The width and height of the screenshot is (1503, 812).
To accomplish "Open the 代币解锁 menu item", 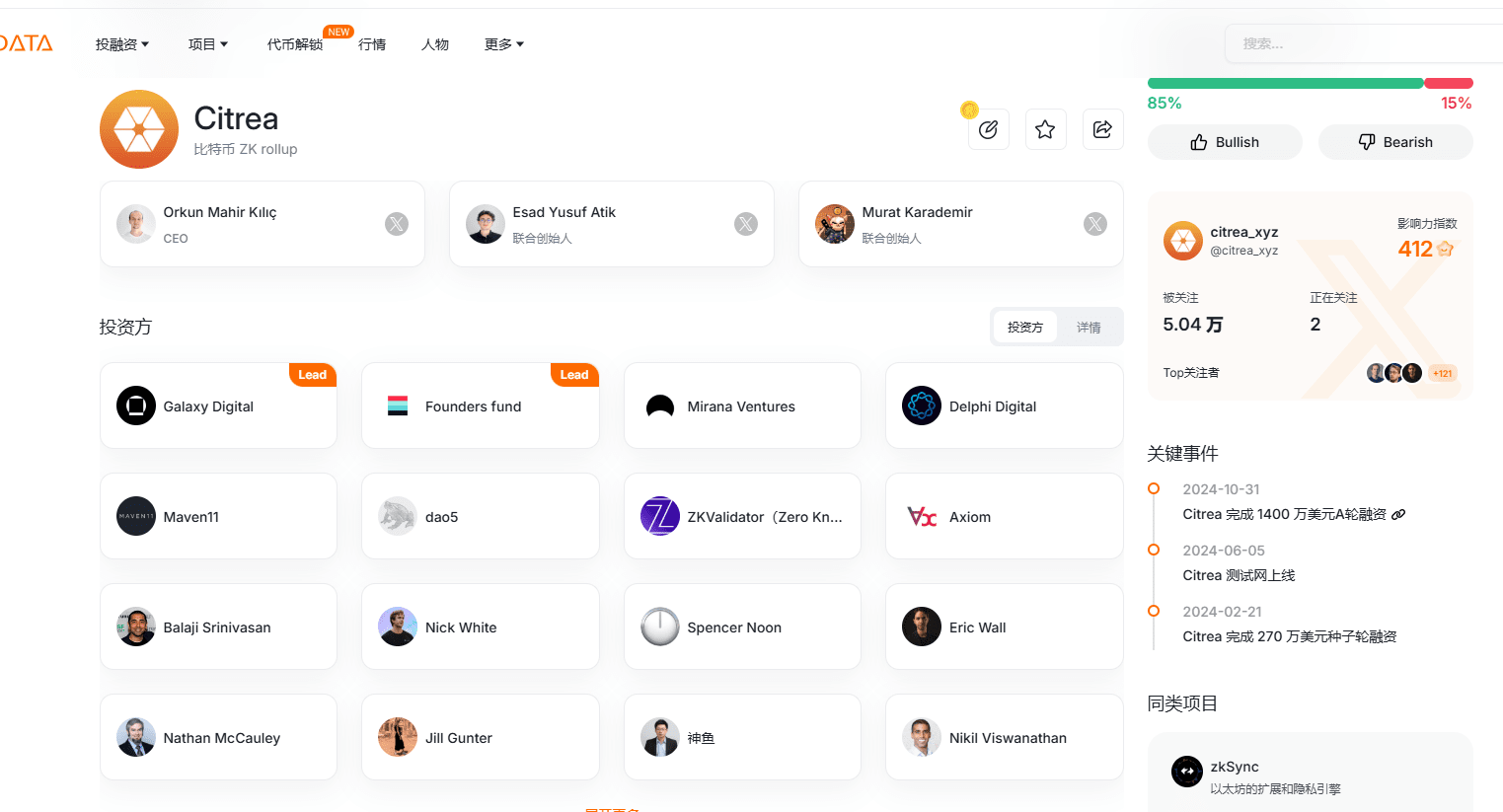I will tap(295, 44).
